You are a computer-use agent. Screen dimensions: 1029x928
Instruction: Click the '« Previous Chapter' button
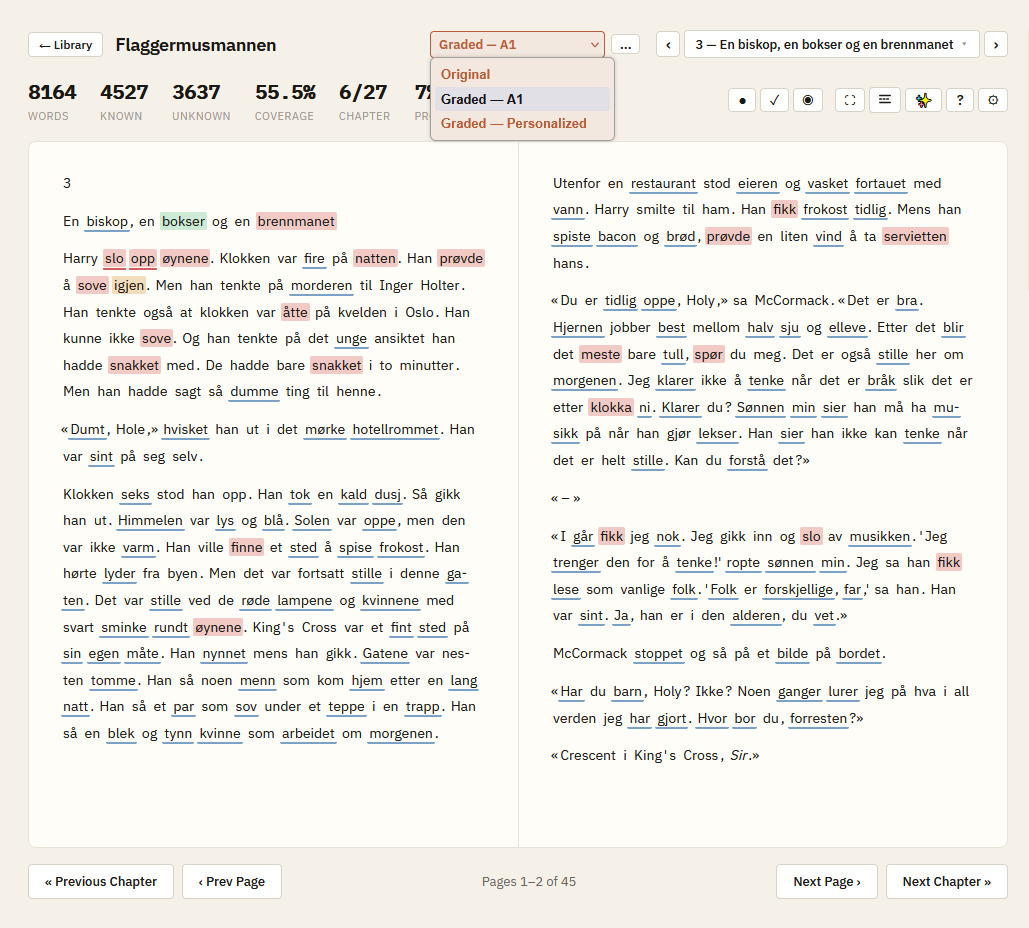coord(101,881)
